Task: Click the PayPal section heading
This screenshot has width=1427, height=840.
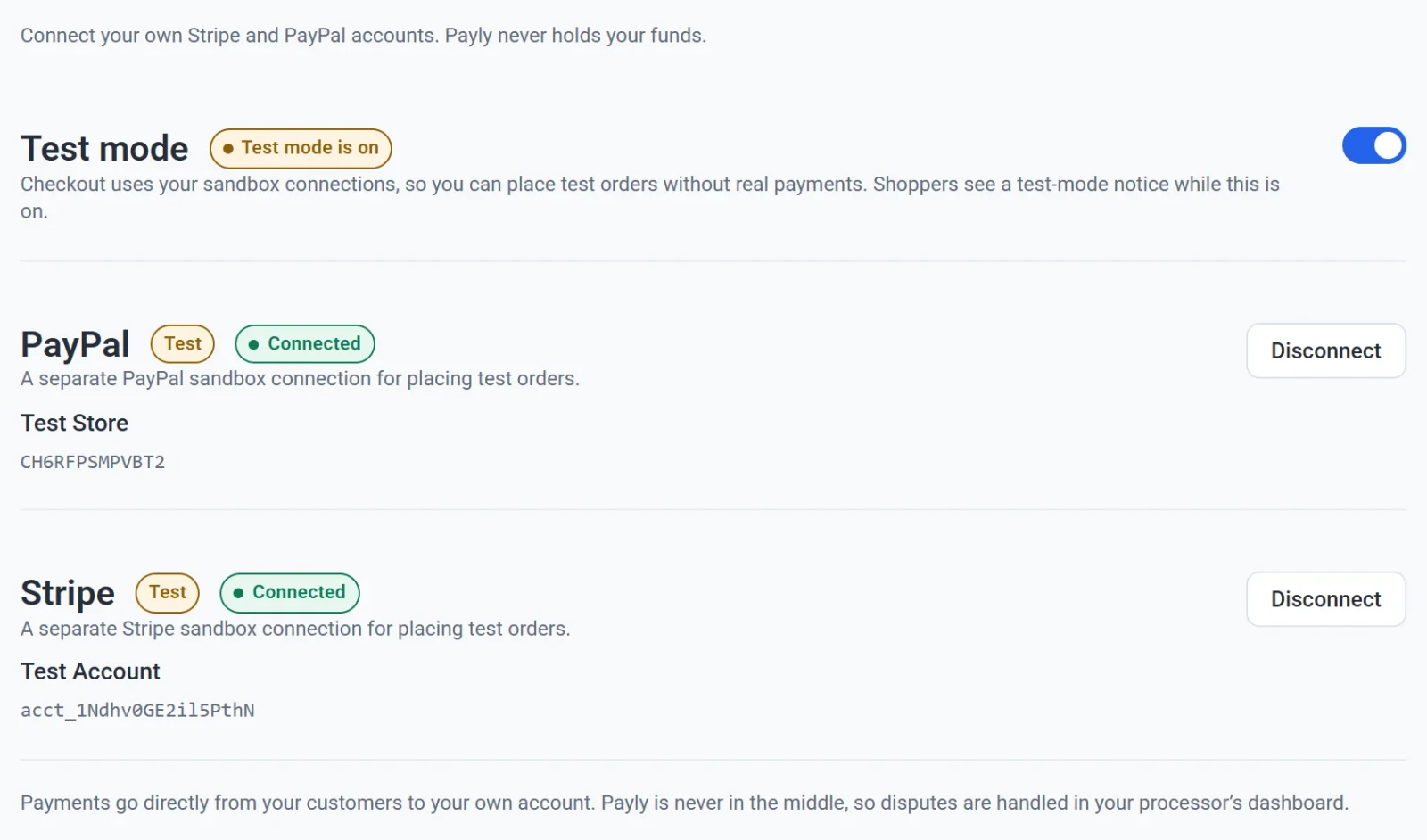Action: 75,344
